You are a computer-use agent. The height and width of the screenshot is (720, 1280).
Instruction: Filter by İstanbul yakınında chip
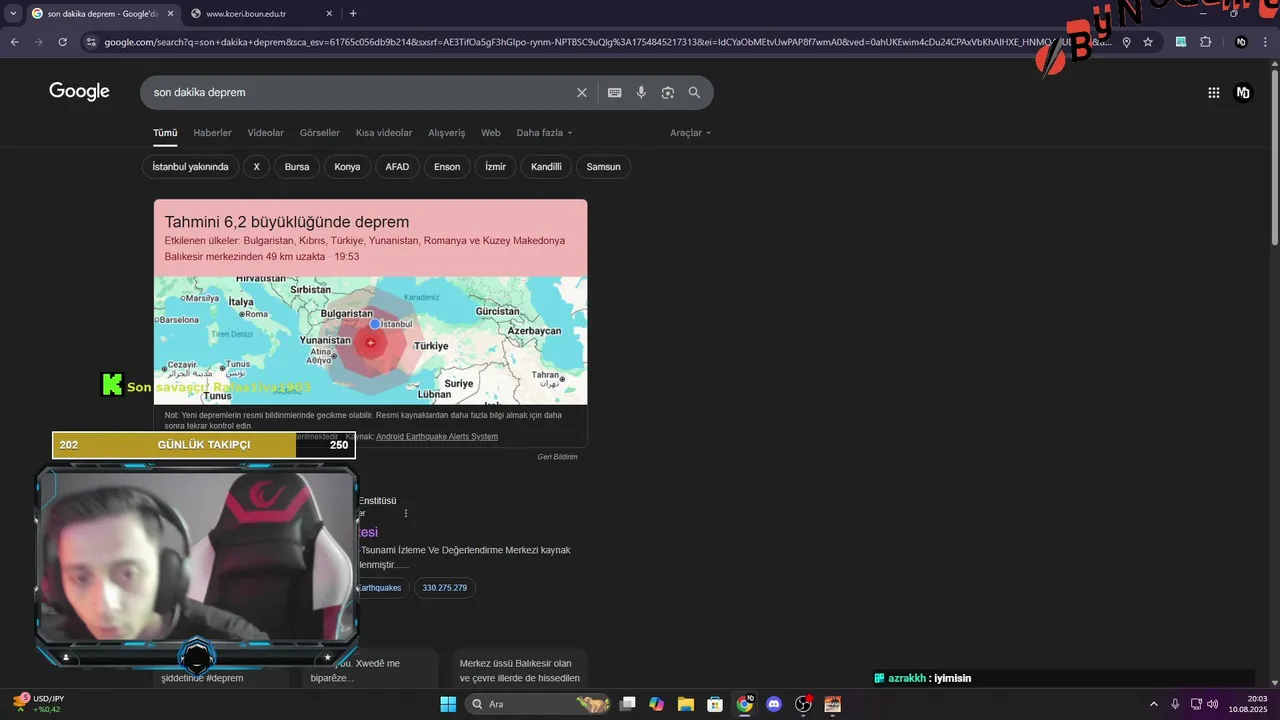191,167
